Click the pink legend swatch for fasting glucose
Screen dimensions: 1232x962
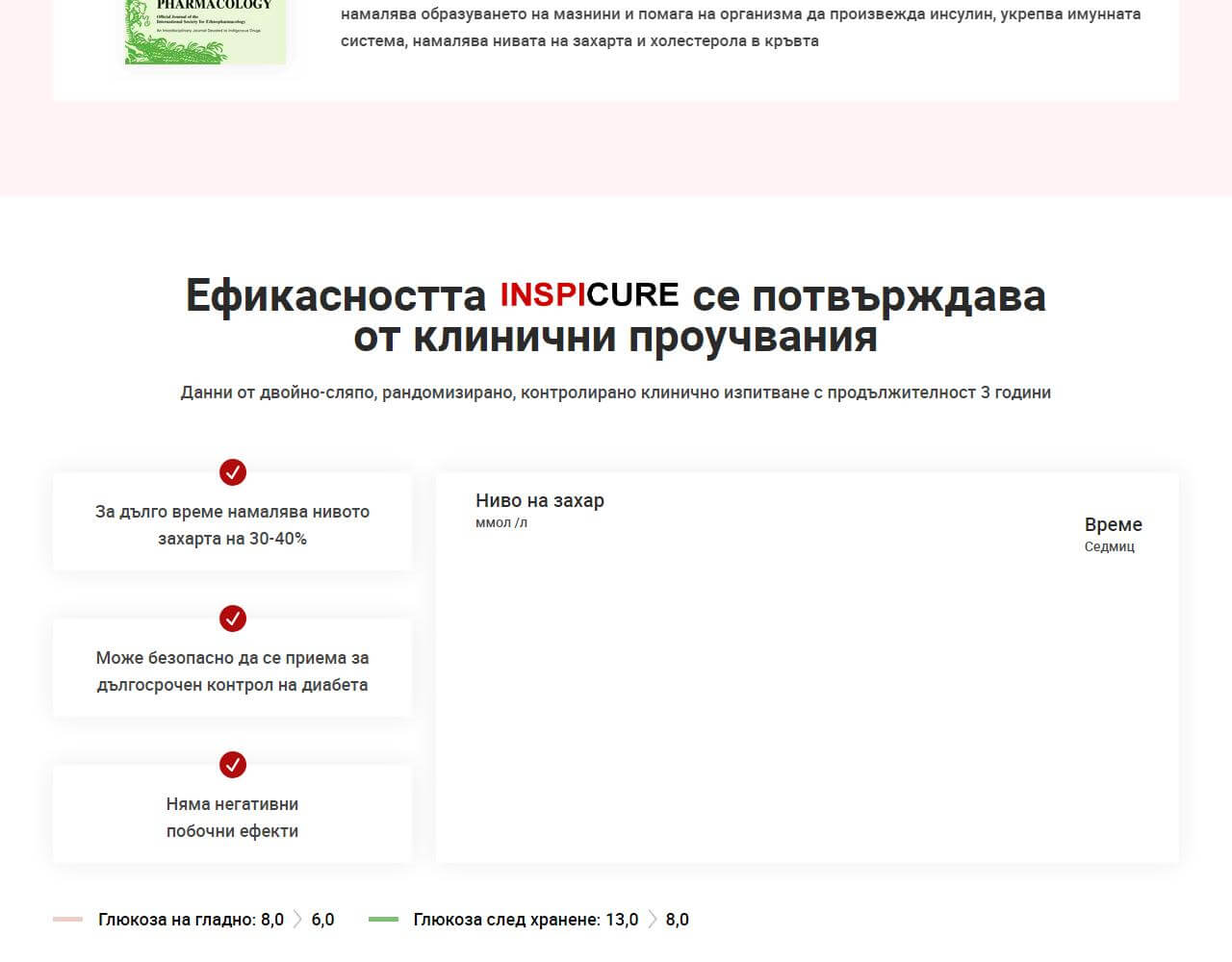[x=67, y=920]
